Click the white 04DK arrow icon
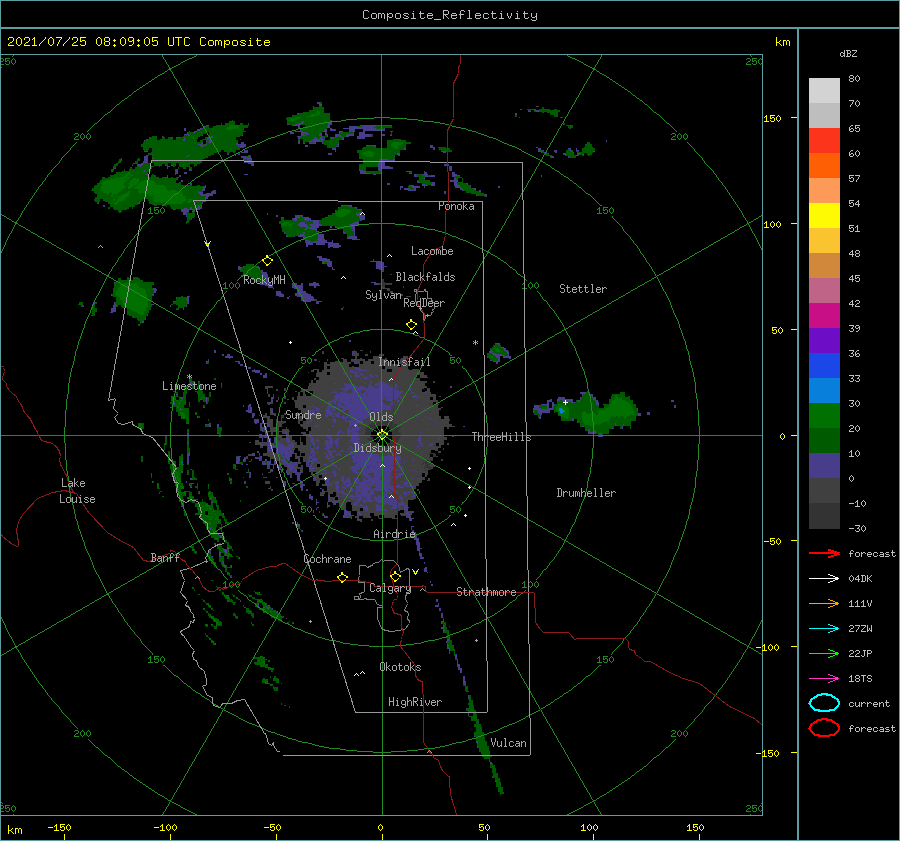Viewport: 900px width, 841px height. (x=824, y=578)
